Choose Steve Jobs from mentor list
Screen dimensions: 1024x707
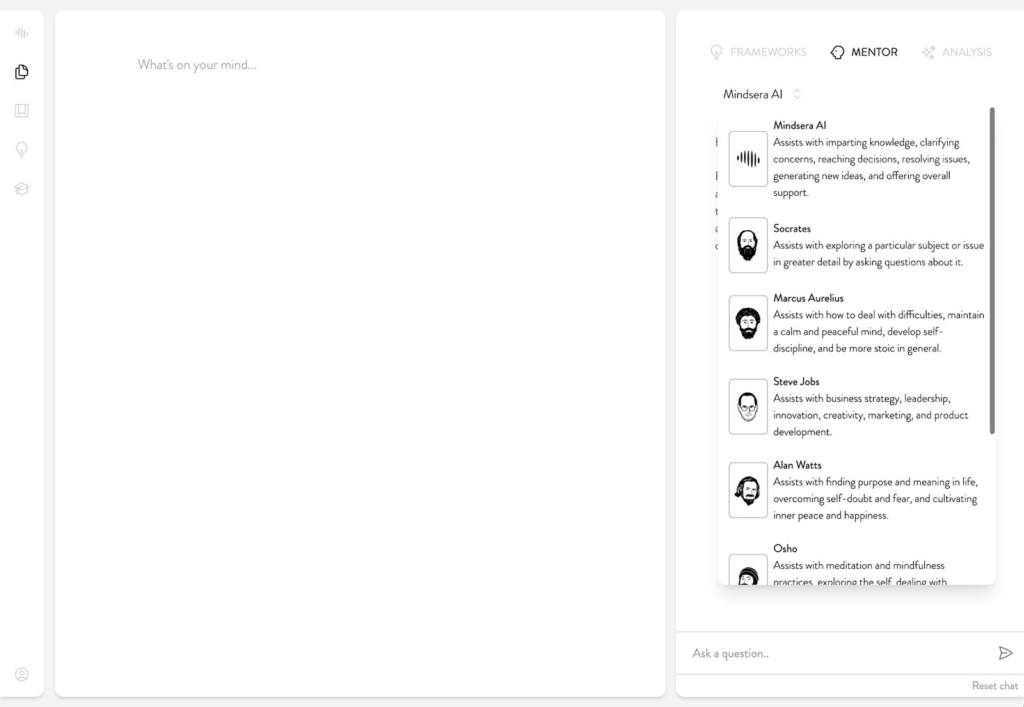point(856,406)
